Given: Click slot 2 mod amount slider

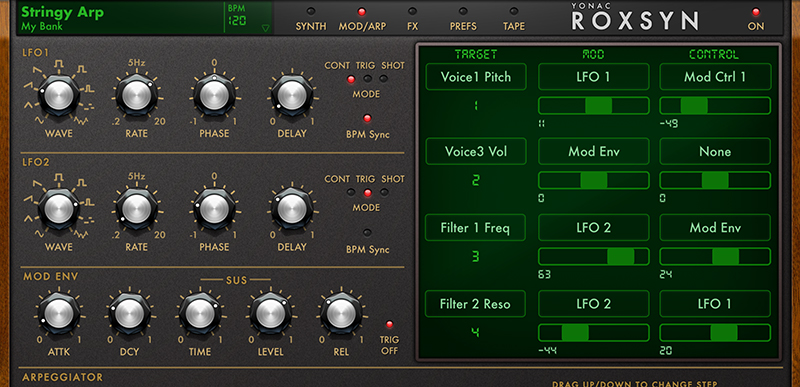Looking at the screenshot, I should click(594, 180).
